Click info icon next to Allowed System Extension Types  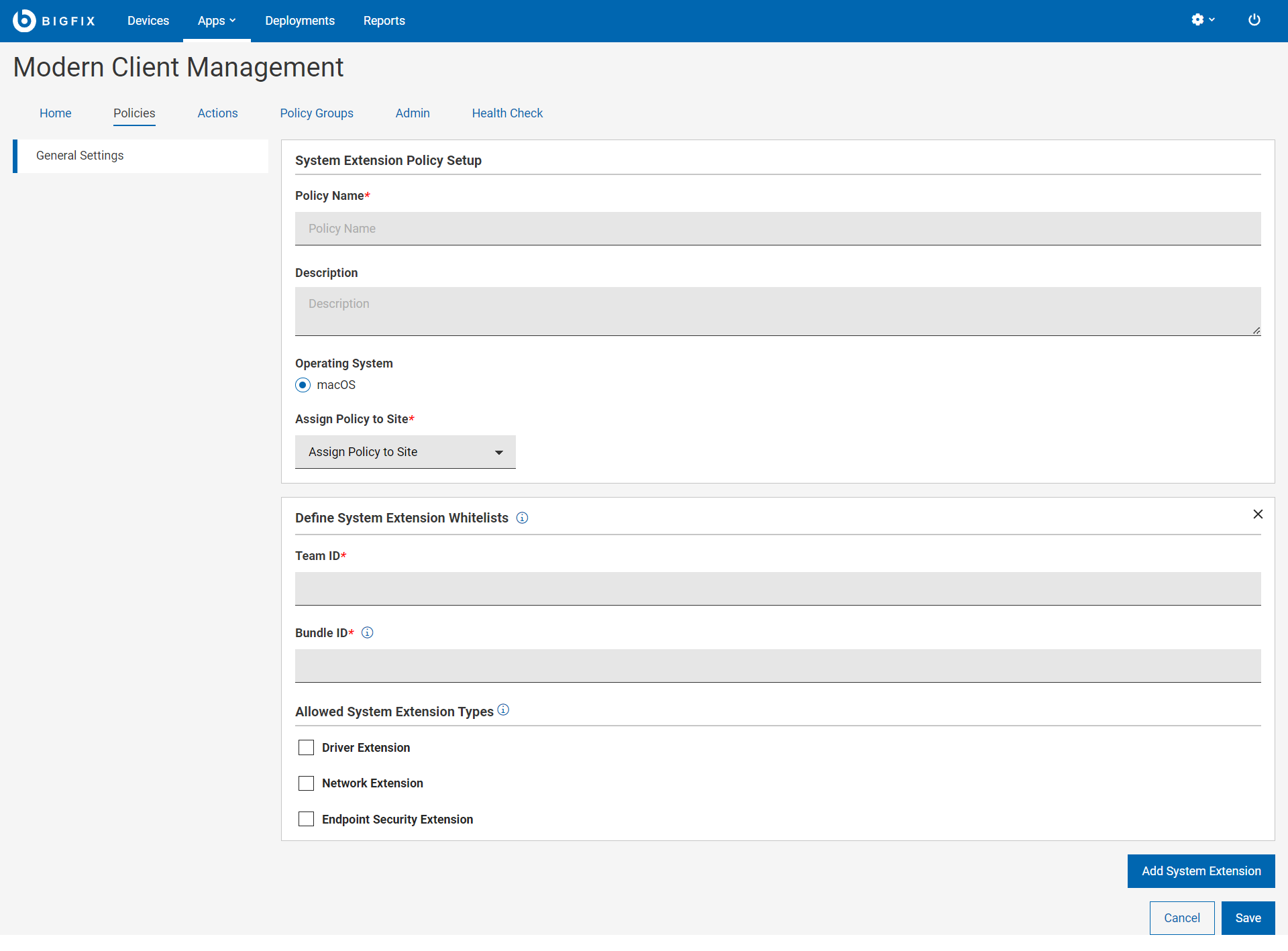503,710
